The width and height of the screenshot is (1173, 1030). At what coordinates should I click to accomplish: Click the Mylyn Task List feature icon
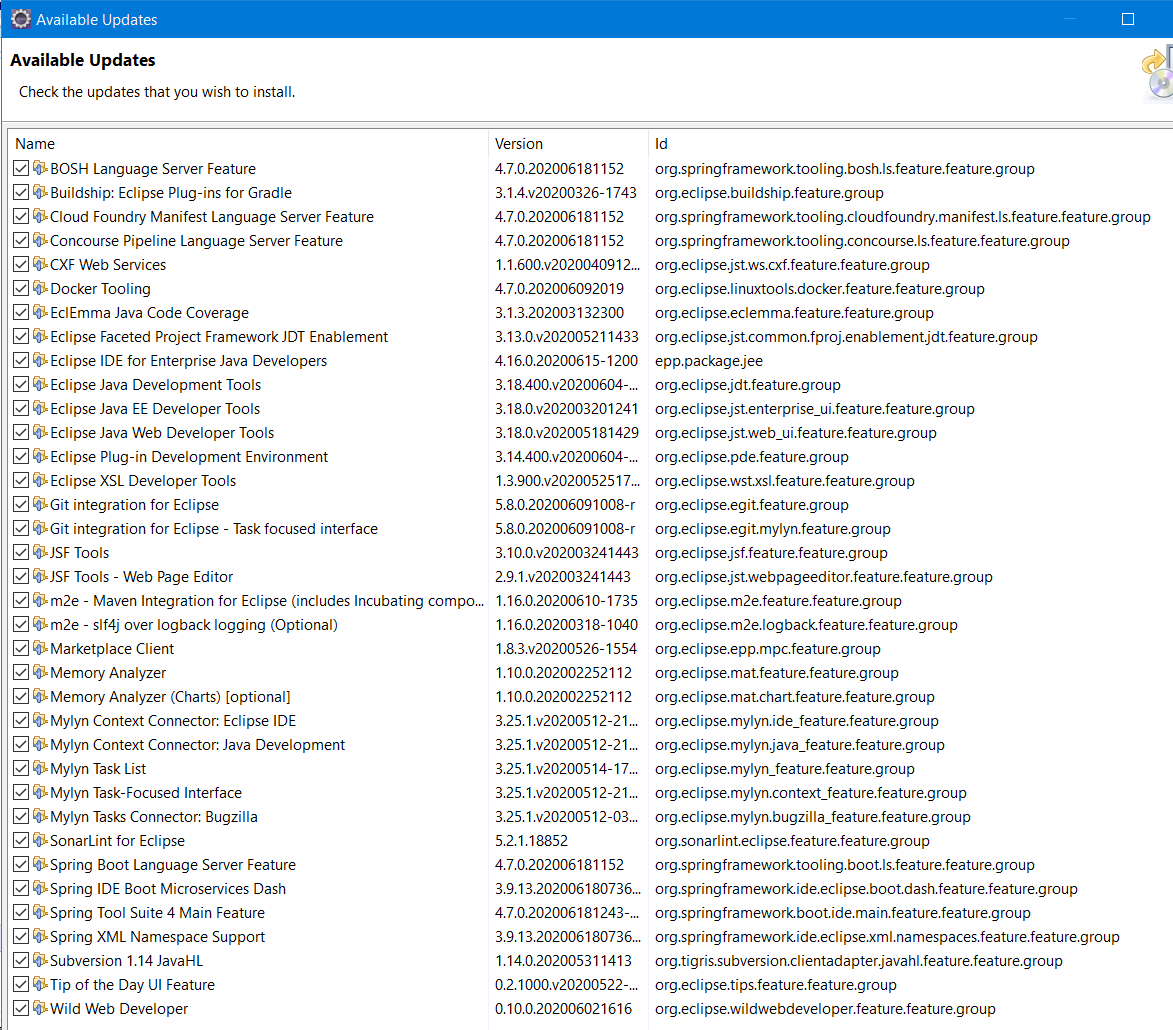pyautogui.click(x=40, y=768)
